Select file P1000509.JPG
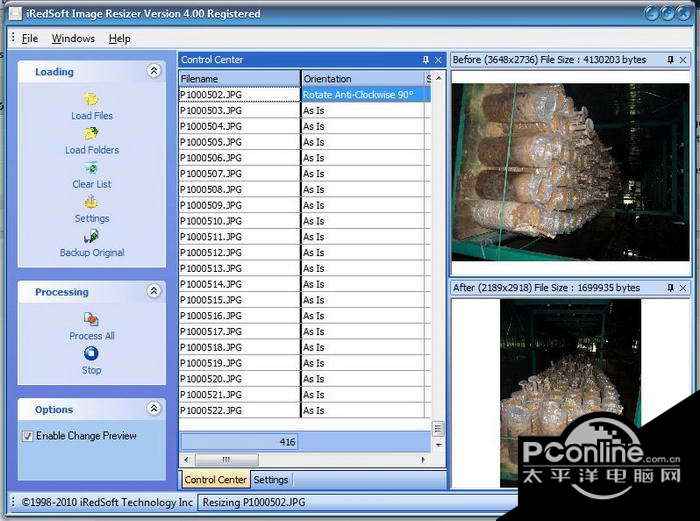 pos(240,205)
